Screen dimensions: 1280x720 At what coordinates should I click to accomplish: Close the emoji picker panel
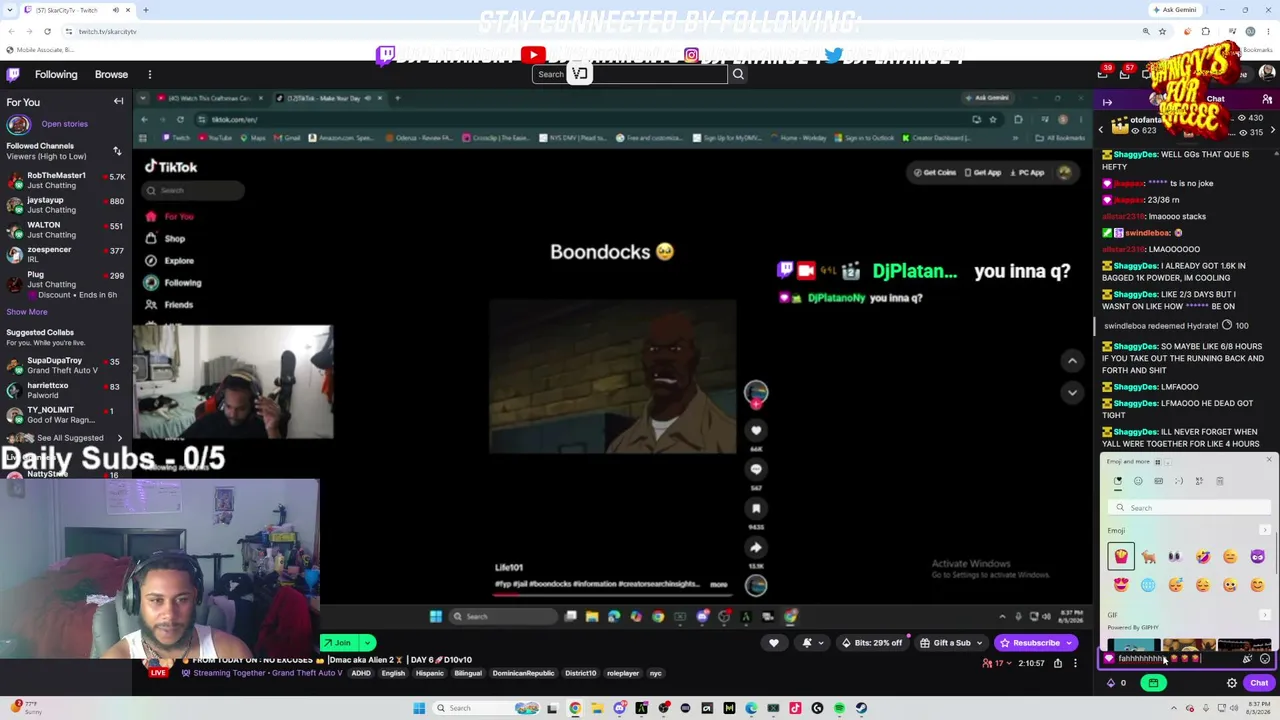(x=1269, y=460)
